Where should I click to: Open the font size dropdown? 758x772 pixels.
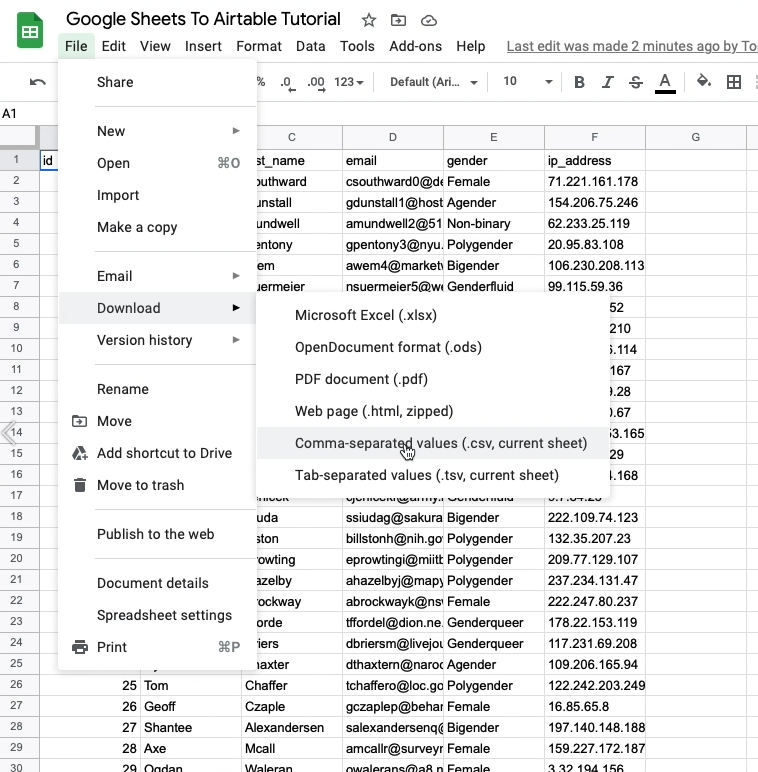(527, 82)
